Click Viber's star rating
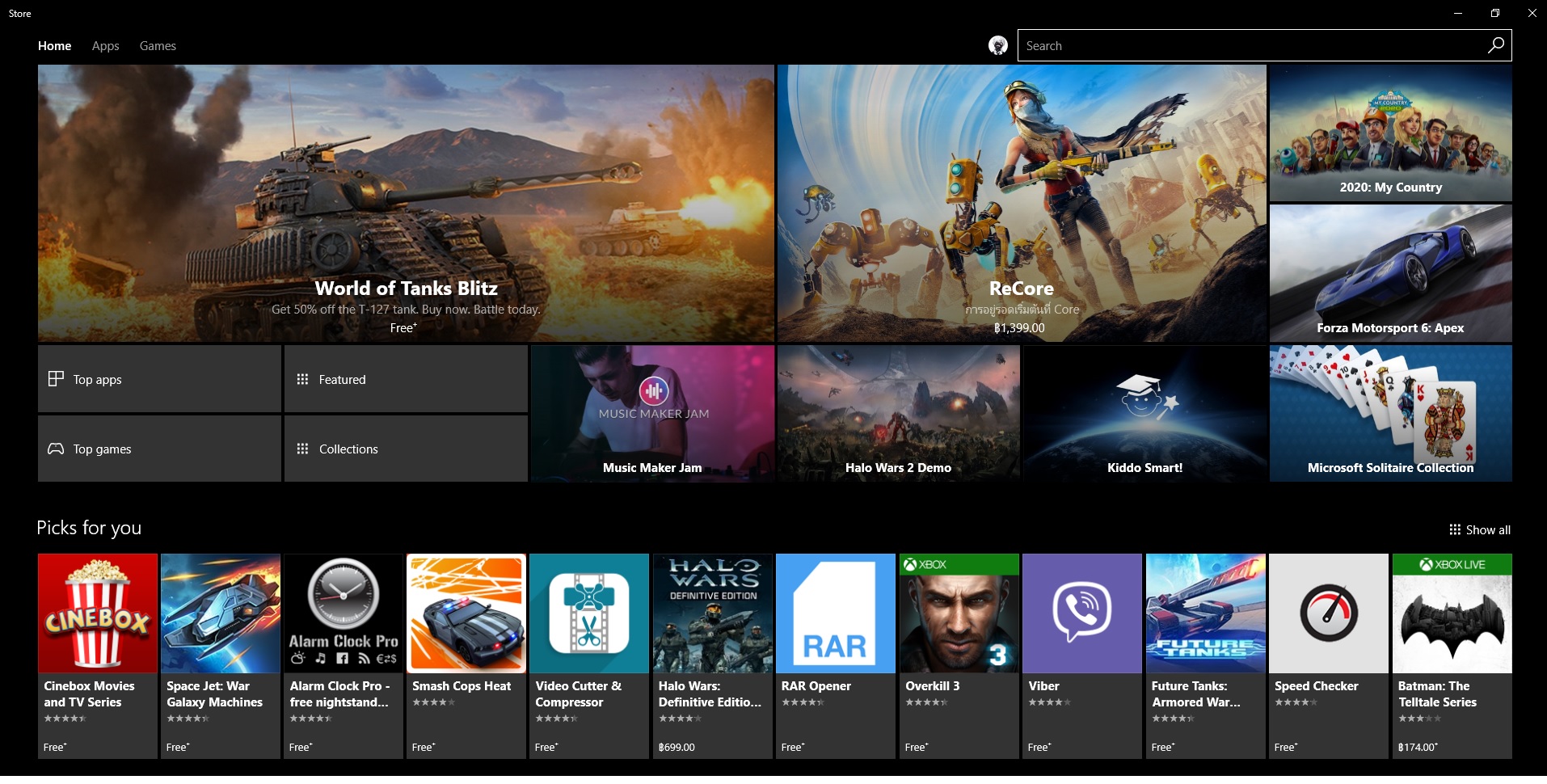This screenshot has height=784, width=1547. point(1049,702)
